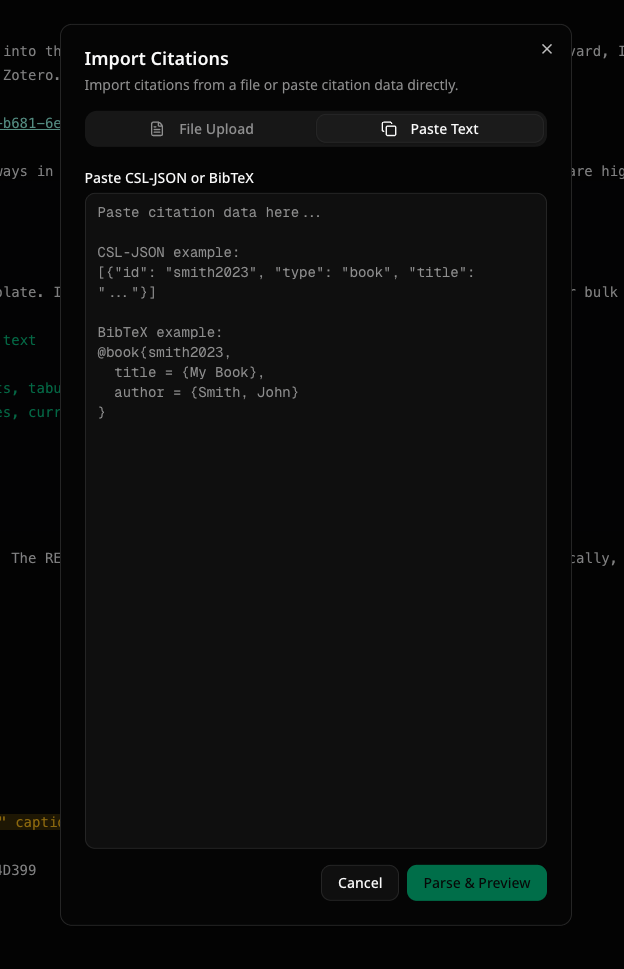Click the 'Import Citations' heading
Screen dimensions: 624x969
coord(156,59)
